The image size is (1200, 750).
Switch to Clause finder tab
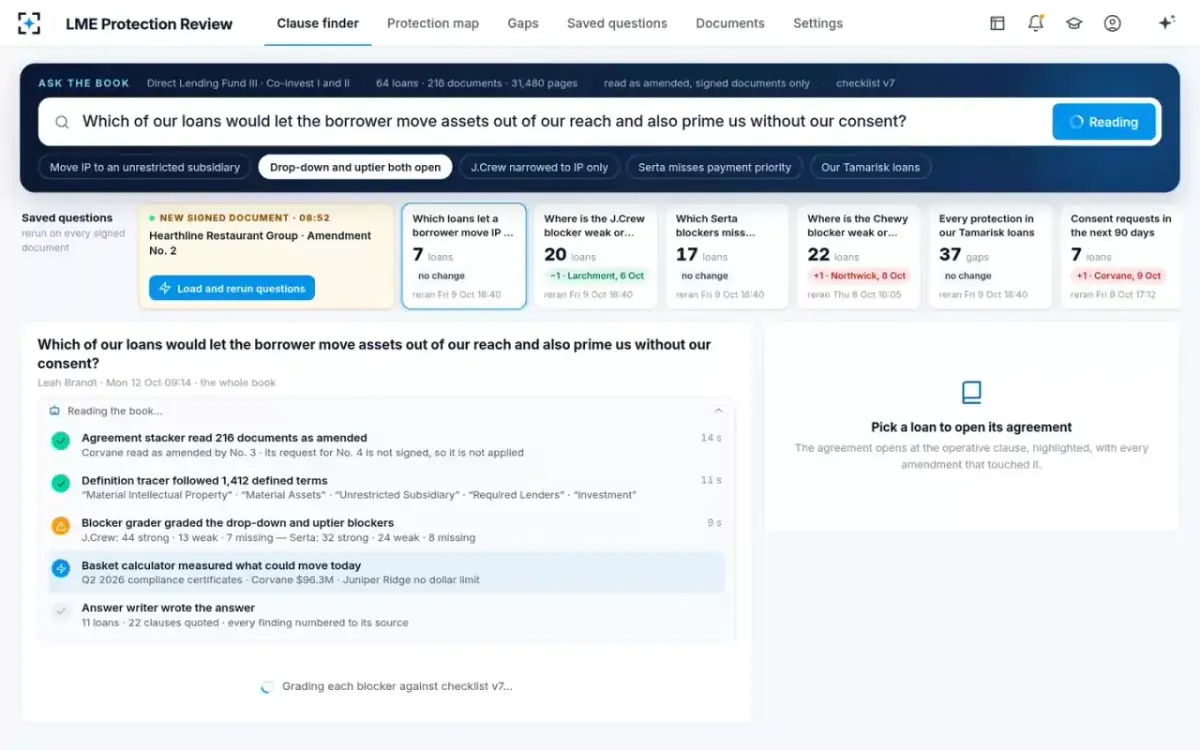pyautogui.click(x=317, y=23)
